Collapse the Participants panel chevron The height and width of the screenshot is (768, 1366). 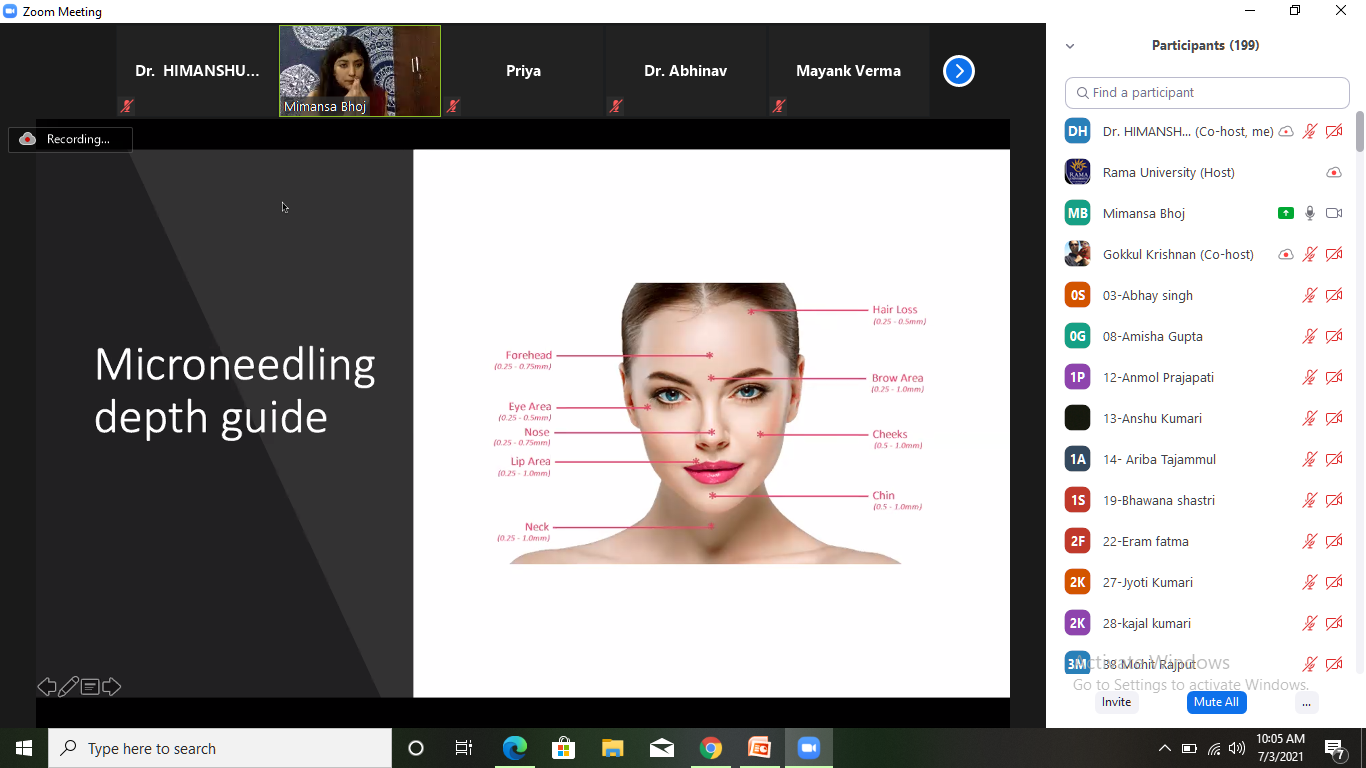coord(1070,46)
